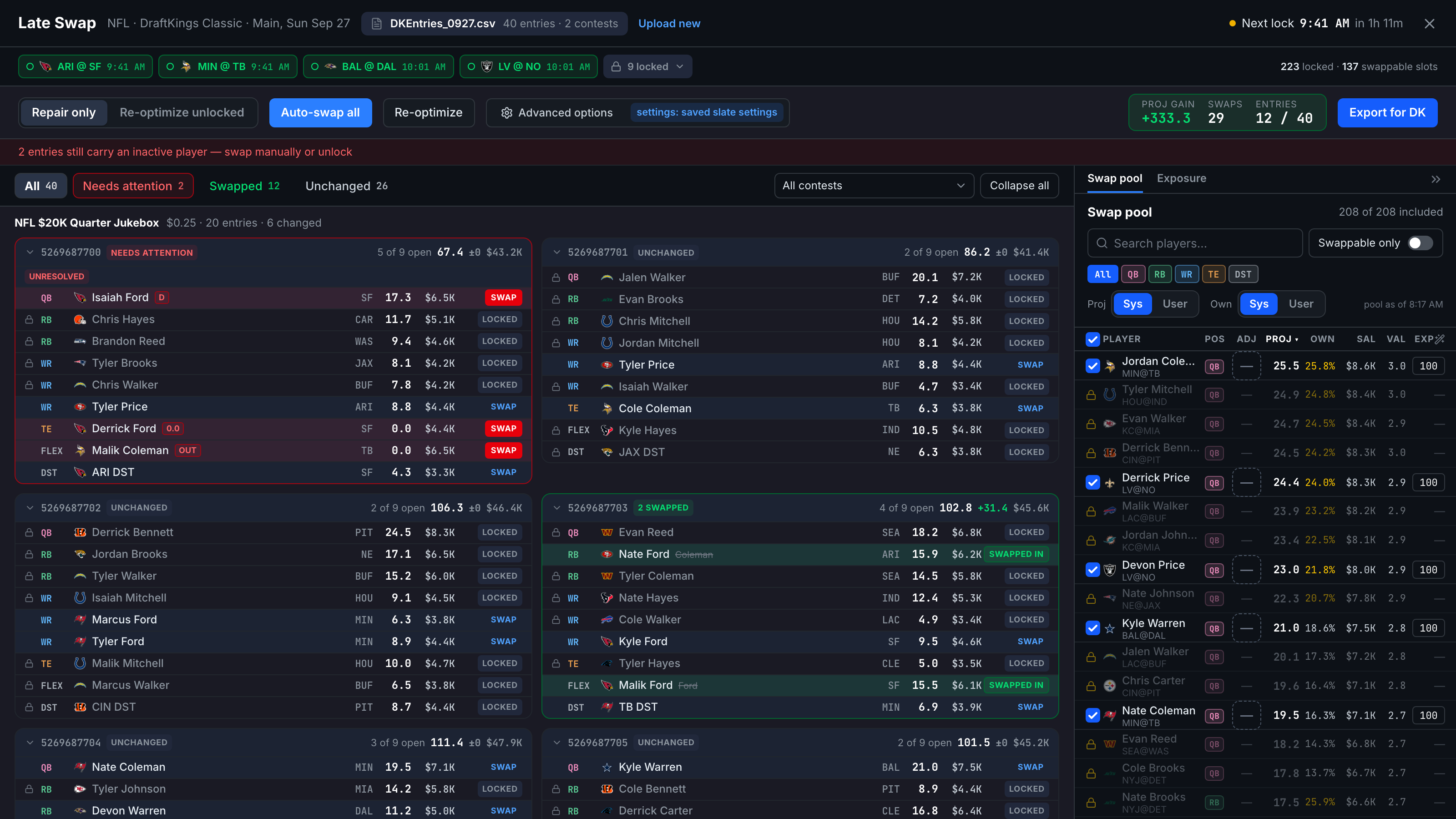This screenshot has height=819, width=1456.
Task: Collapse entry 5269687702 with its chevron
Action: [30, 508]
